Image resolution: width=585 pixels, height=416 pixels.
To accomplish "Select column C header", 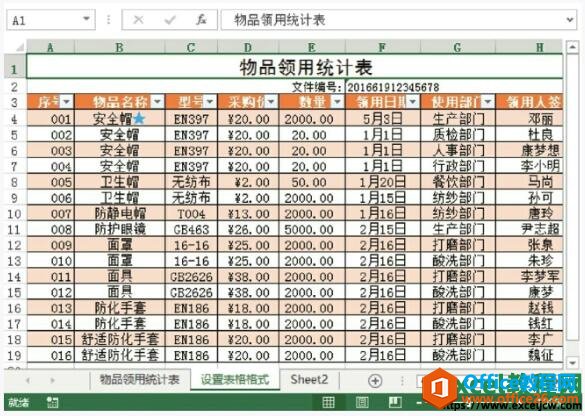I will point(191,47).
